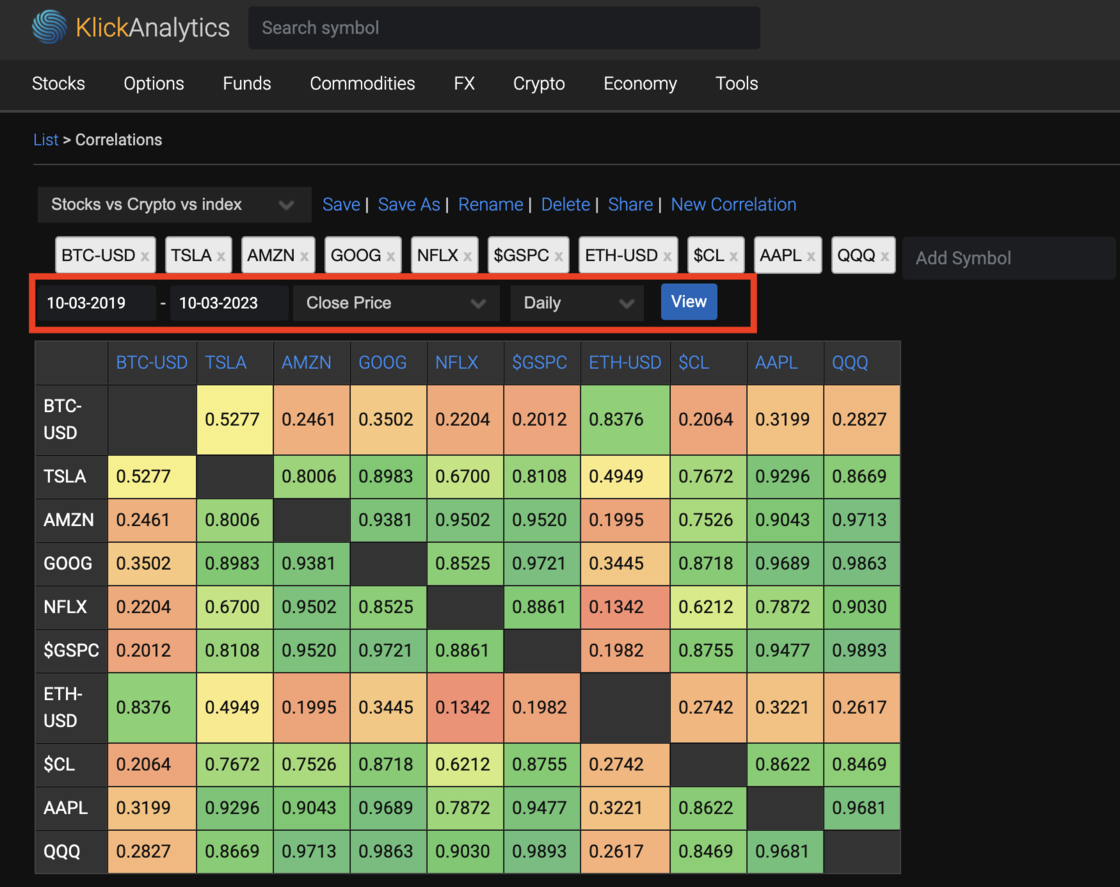Click the blue View button
Image resolution: width=1120 pixels, height=887 pixels.
pyautogui.click(x=689, y=301)
